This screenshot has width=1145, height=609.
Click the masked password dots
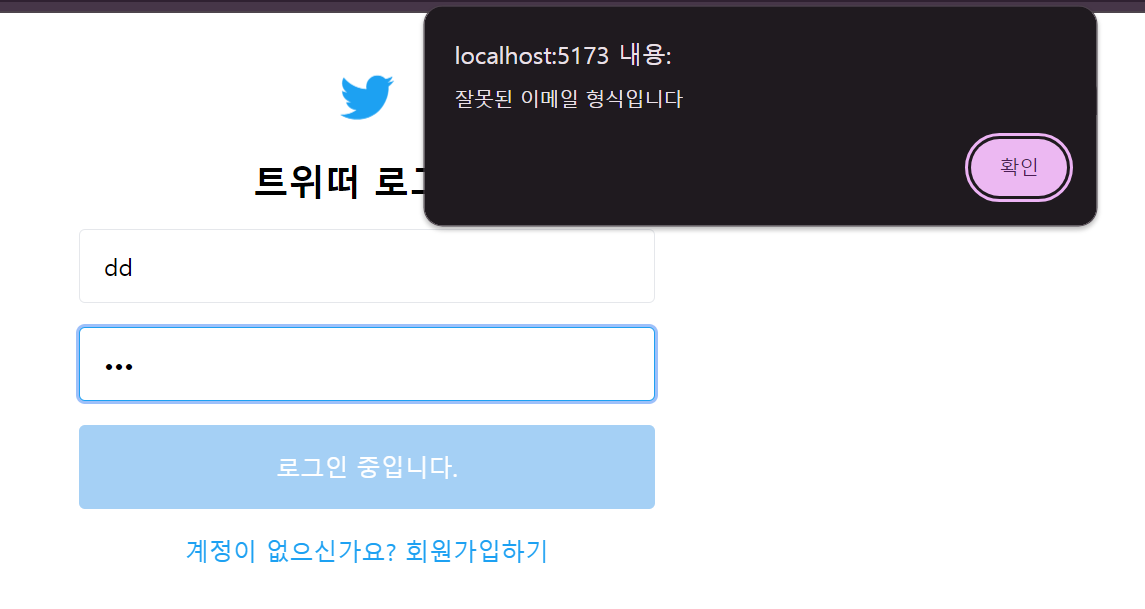(119, 367)
